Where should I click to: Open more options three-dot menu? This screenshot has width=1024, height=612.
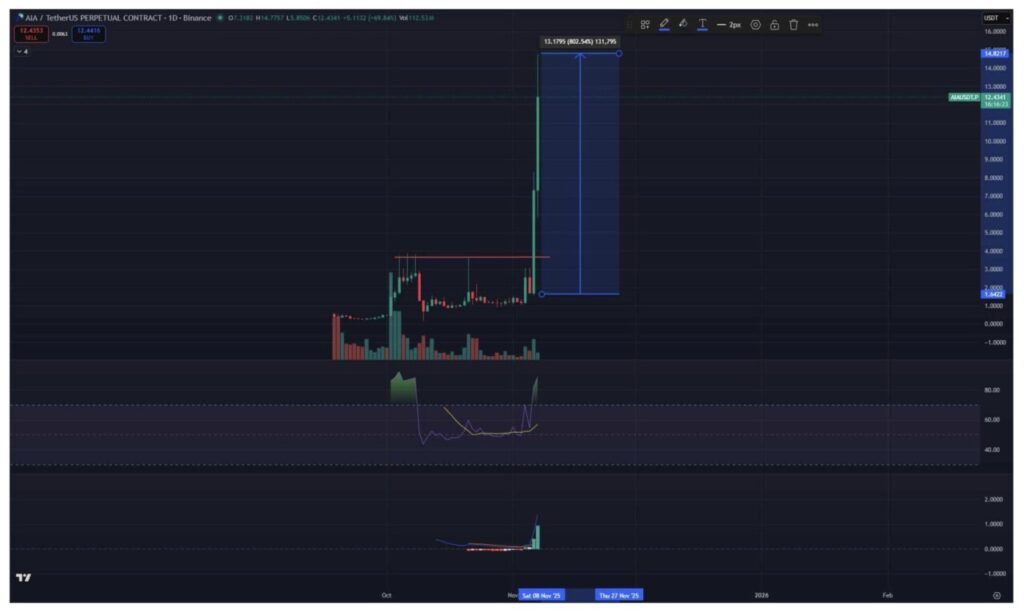coord(813,24)
